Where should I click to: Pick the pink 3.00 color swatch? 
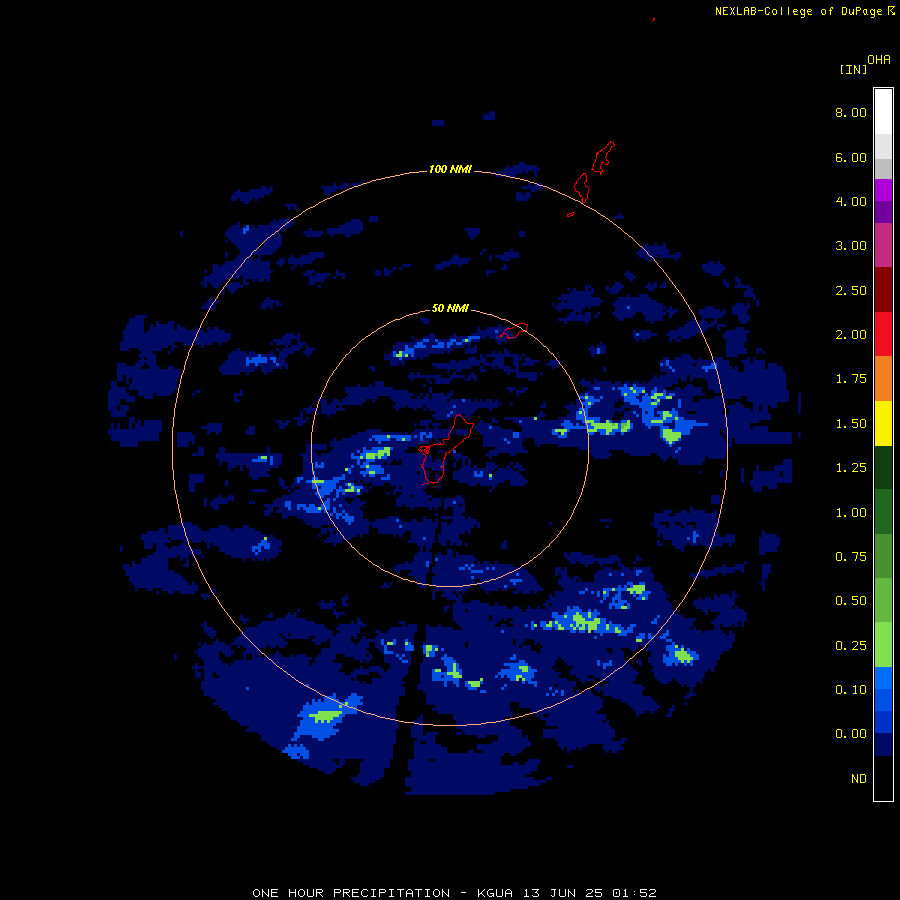(x=883, y=245)
